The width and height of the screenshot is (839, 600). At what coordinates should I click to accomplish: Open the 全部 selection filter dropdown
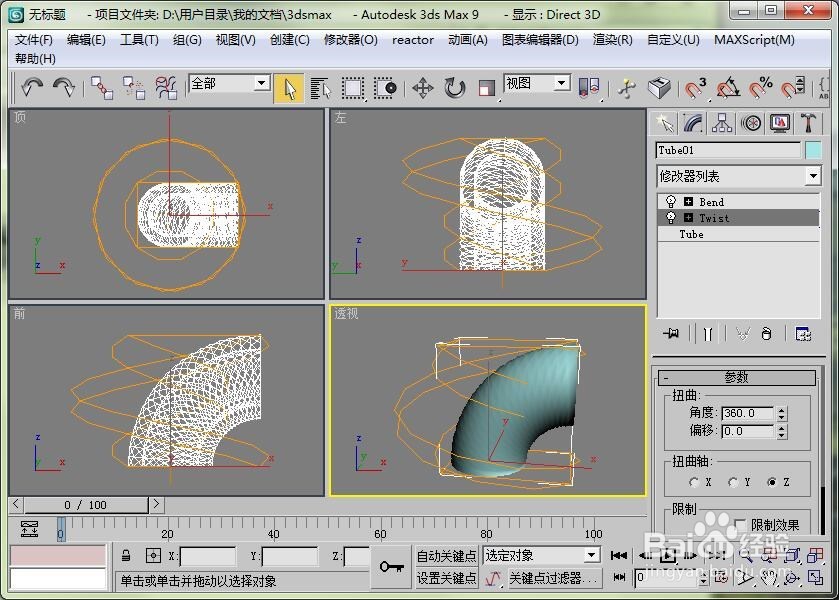260,84
